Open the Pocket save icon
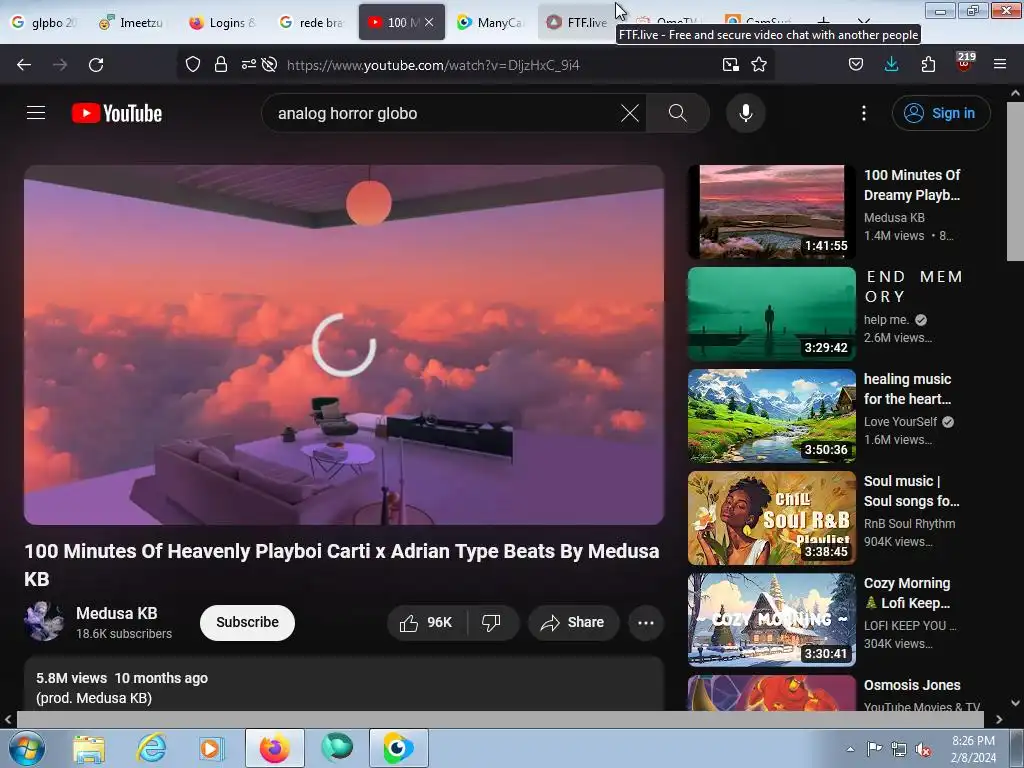 pos(856,64)
